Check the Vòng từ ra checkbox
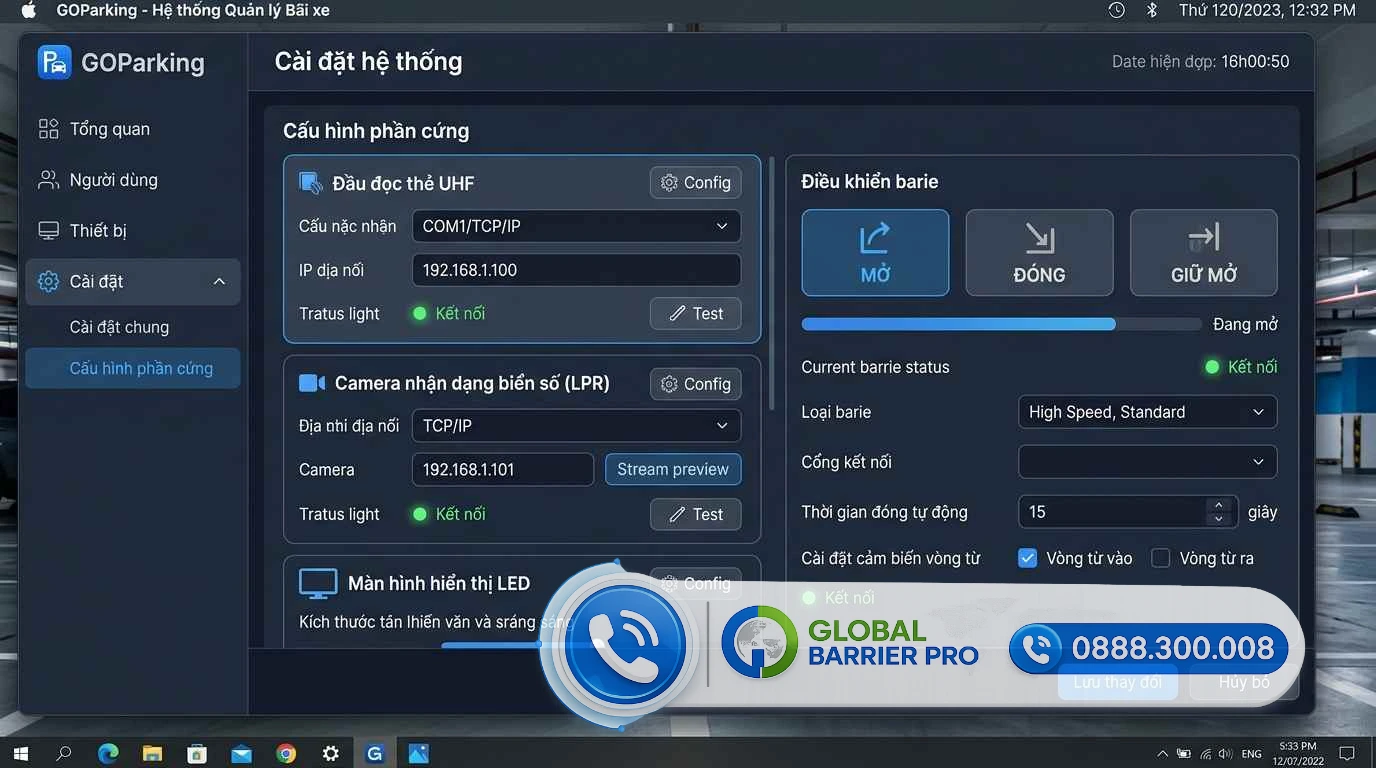The image size is (1376, 768). [1160, 558]
